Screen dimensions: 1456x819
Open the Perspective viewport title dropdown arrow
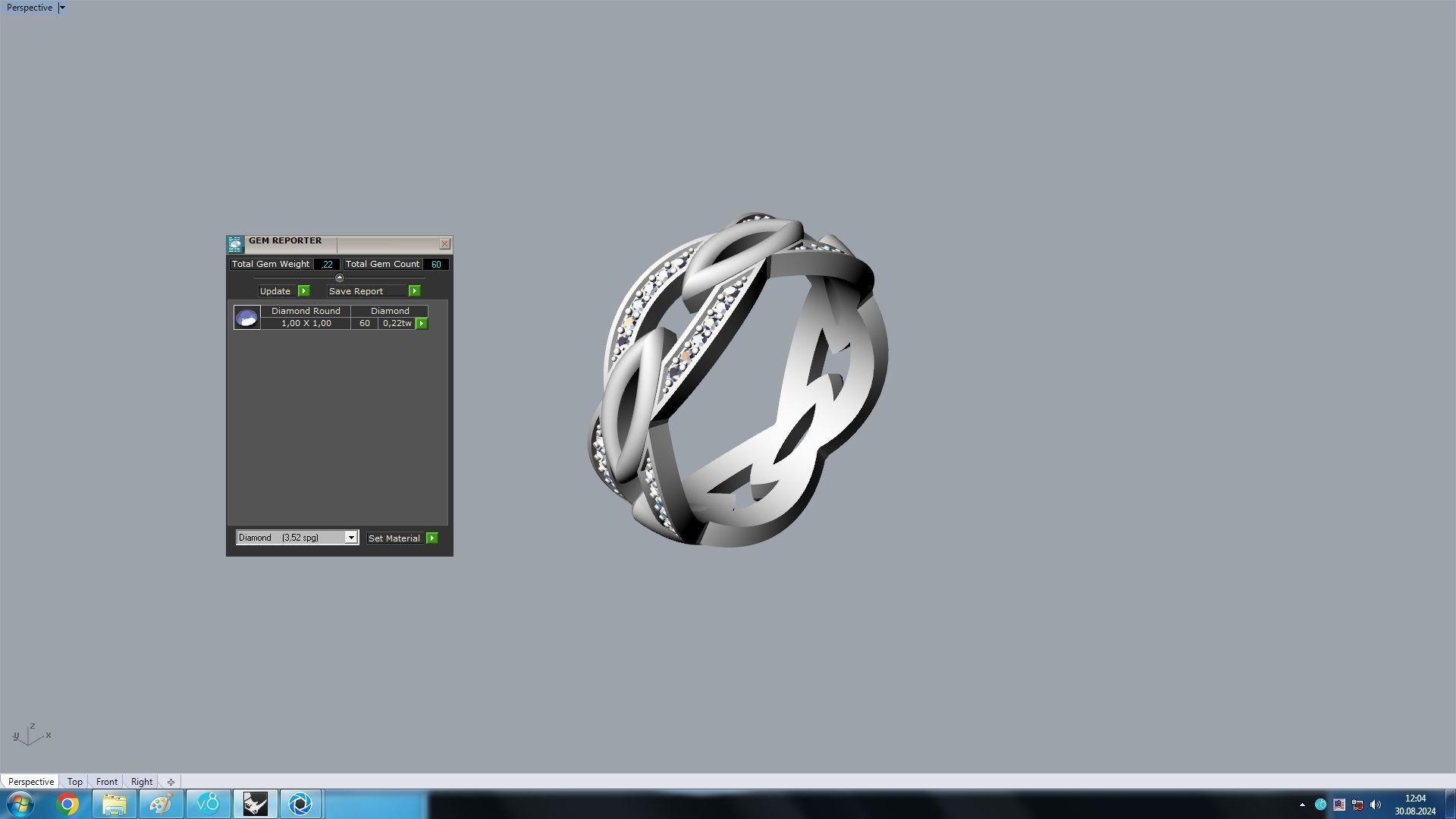pos(62,8)
